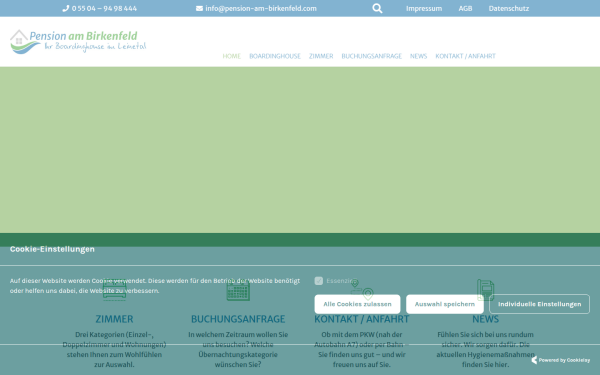This screenshot has height=375, width=600.
Task: Open the Datenschutz link
Action: [509, 8]
